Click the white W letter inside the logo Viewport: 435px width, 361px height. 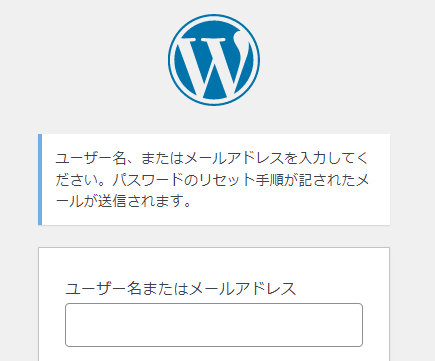coord(213,65)
